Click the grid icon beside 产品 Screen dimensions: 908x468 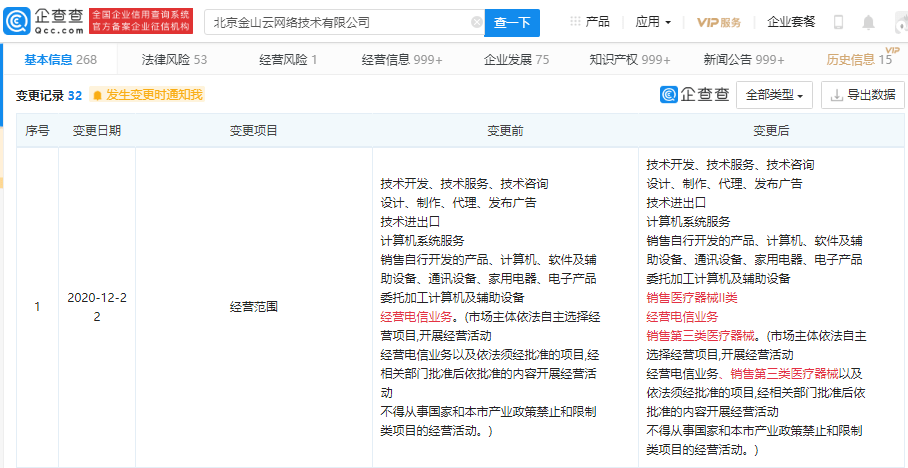[x=574, y=22]
